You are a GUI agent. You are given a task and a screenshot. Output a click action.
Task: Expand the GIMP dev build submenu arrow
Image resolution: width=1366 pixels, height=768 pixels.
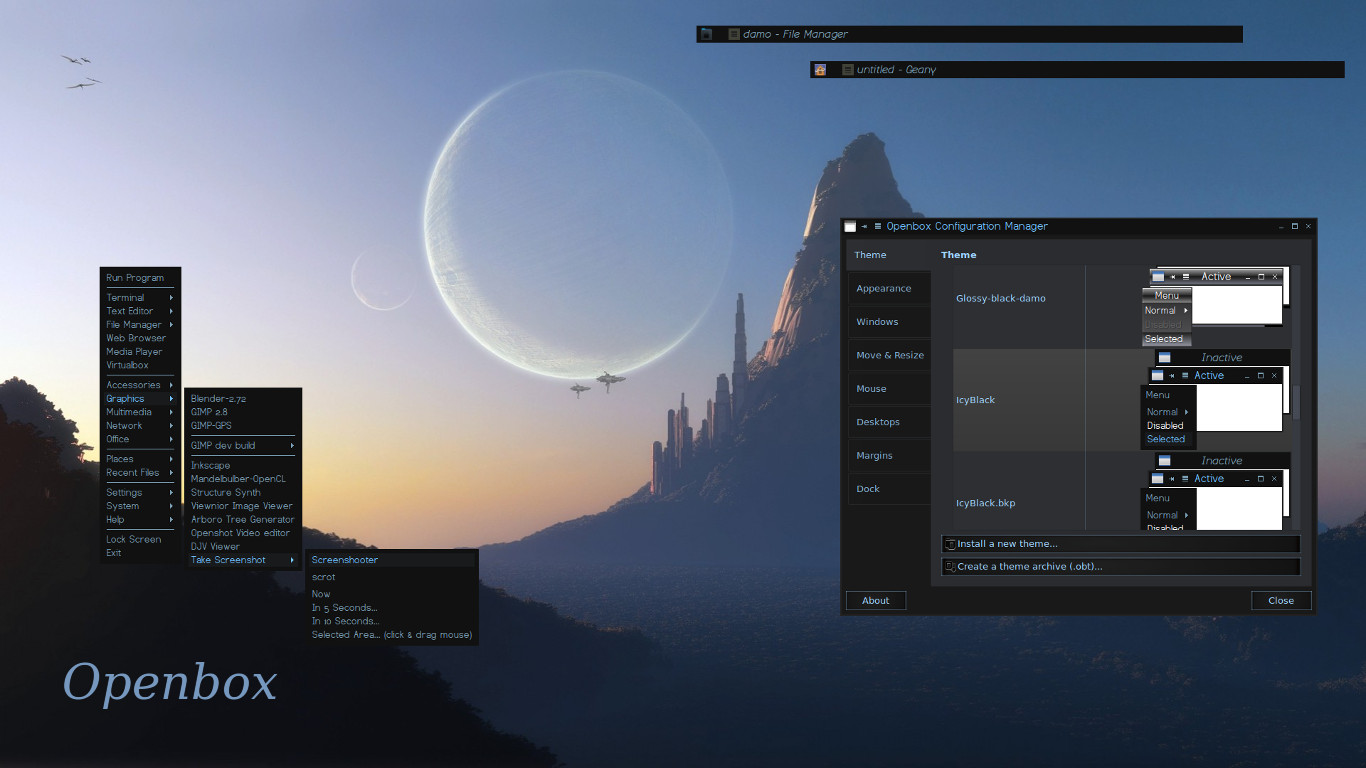click(x=293, y=446)
